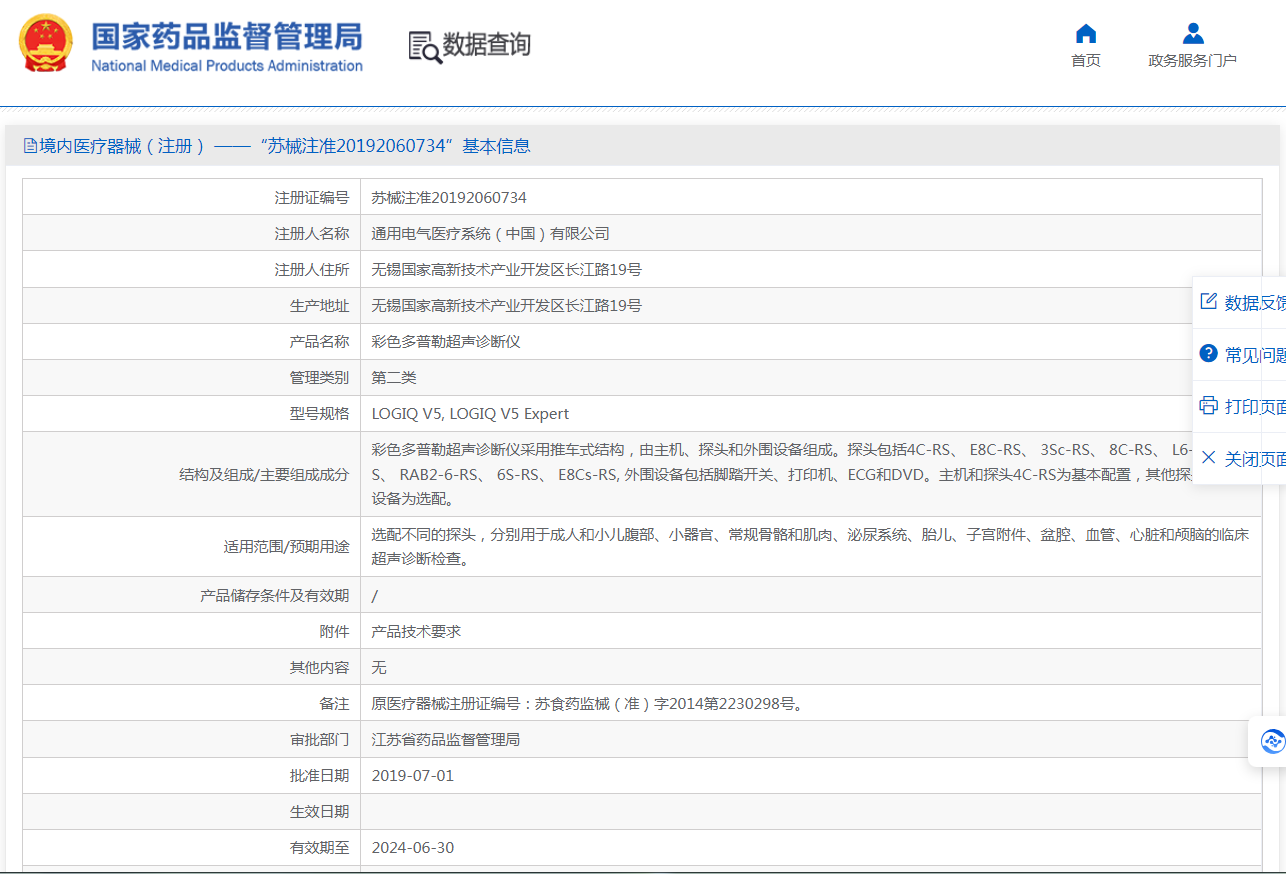Image resolution: width=1286 pixels, height=874 pixels.
Task: Click the document icon before 境内医疗器械 title
Action: [x=30, y=146]
